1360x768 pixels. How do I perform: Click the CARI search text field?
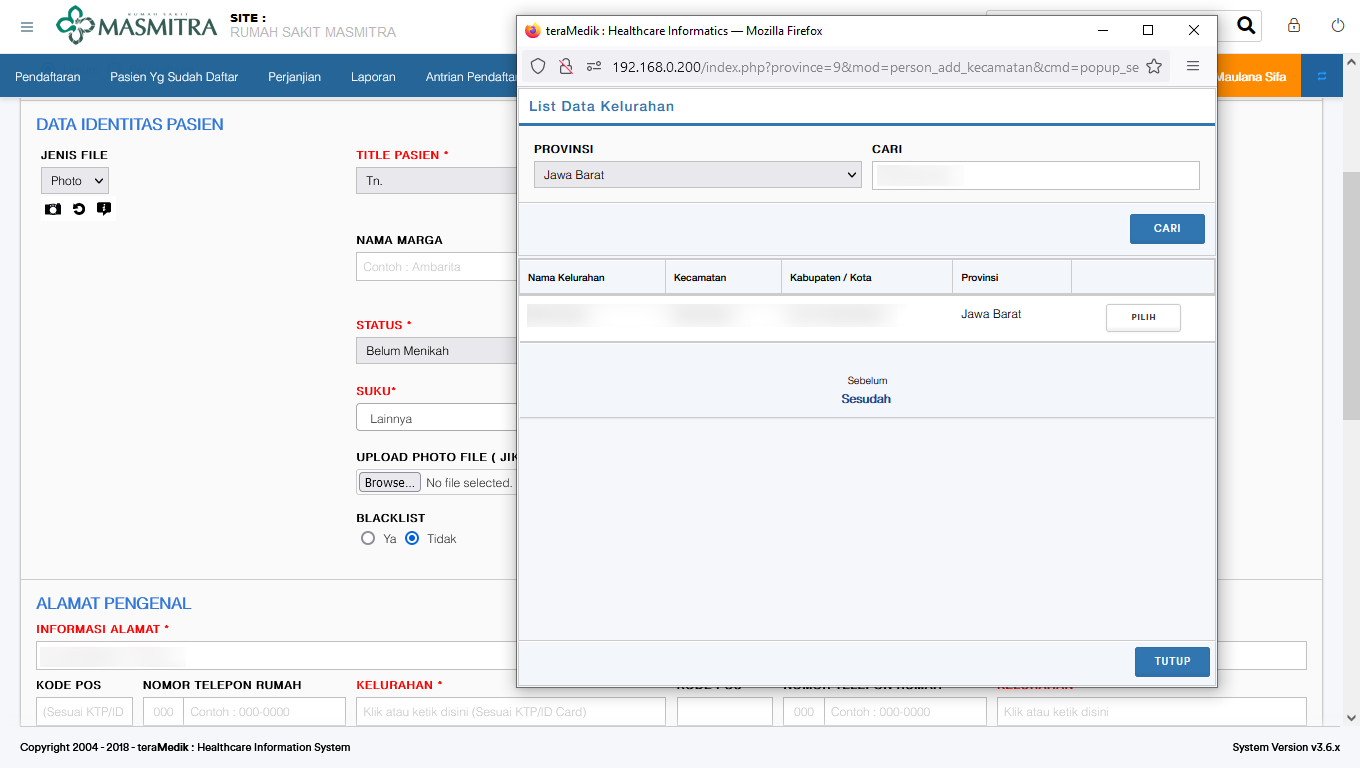(x=1035, y=175)
